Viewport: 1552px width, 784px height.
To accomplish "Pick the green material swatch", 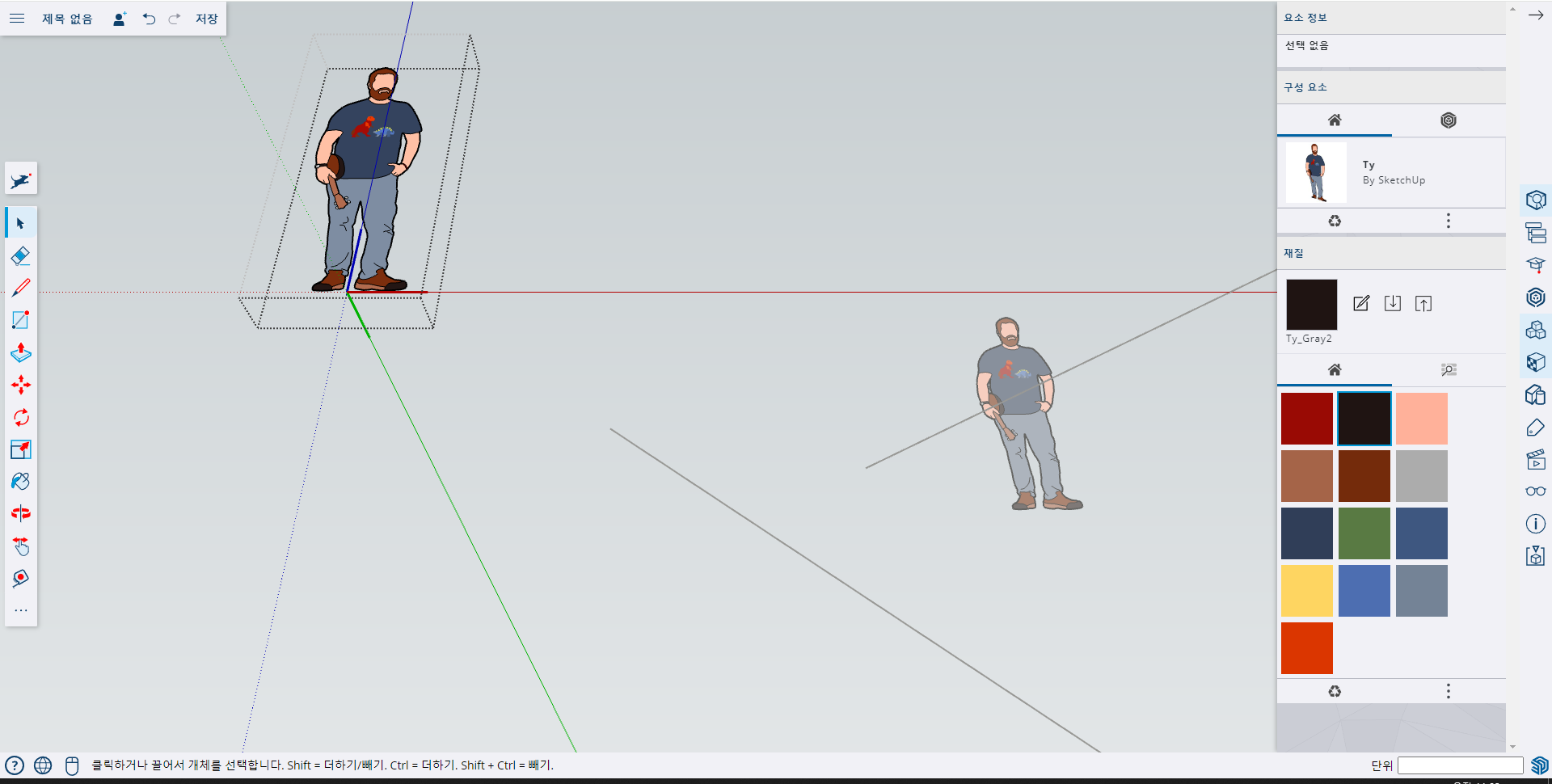I will pyautogui.click(x=1364, y=533).
